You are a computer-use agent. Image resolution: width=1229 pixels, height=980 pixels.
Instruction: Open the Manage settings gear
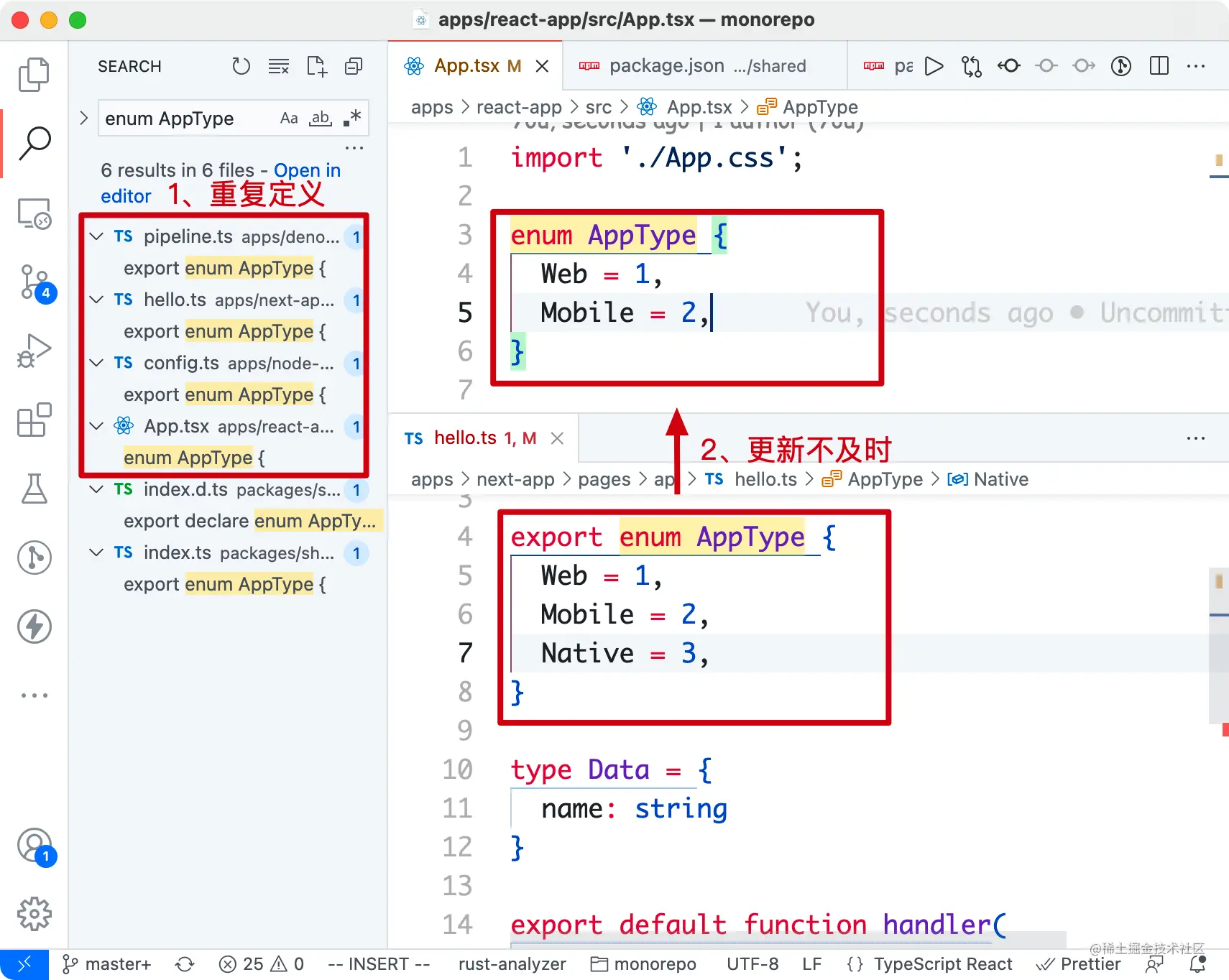(x=34, y=914)
